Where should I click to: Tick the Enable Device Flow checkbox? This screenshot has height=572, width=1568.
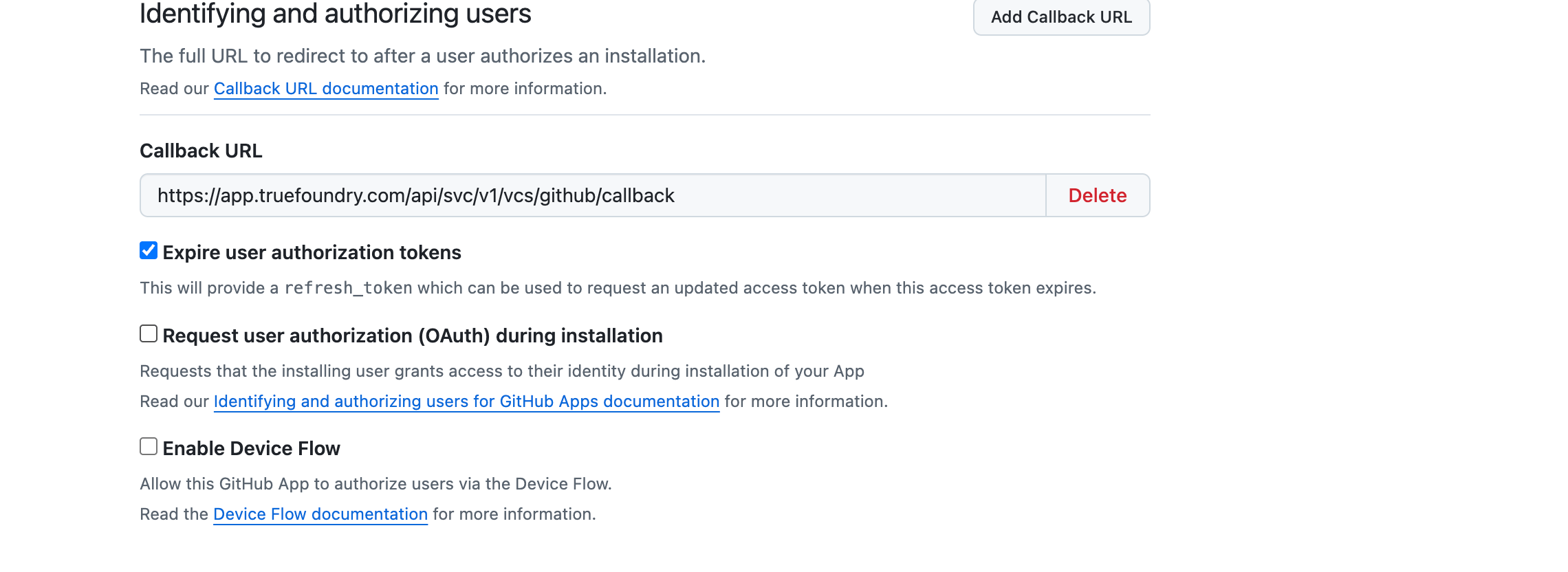coord(149,447)
